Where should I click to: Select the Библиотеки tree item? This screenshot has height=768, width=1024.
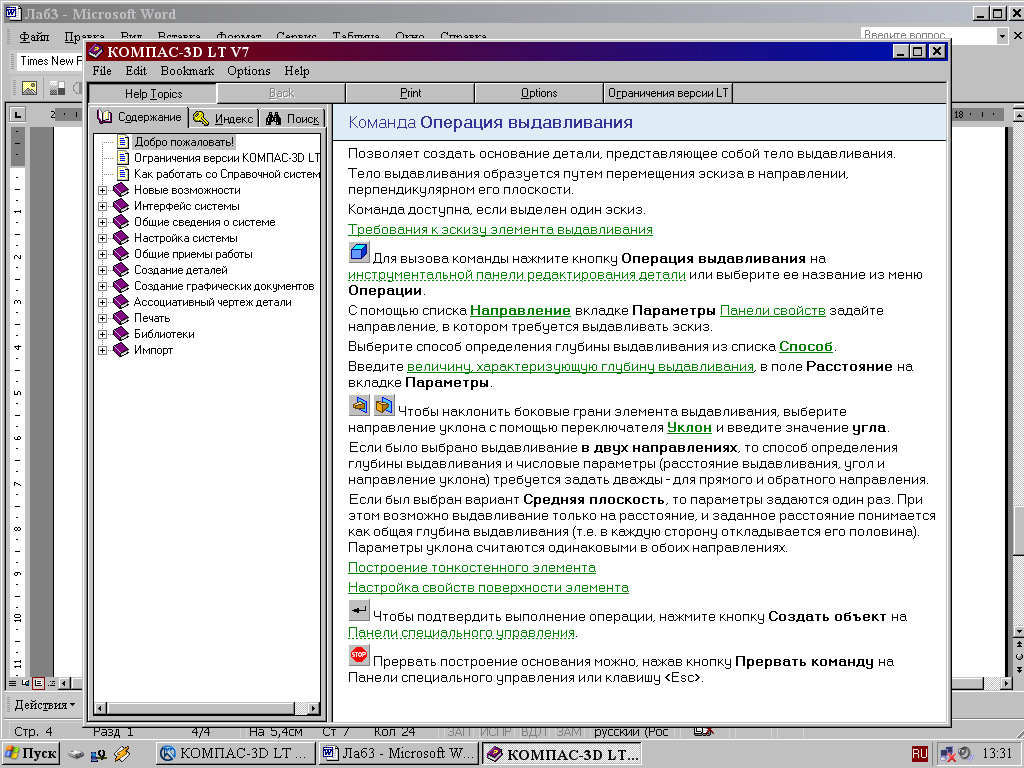(x=165, y=334)
